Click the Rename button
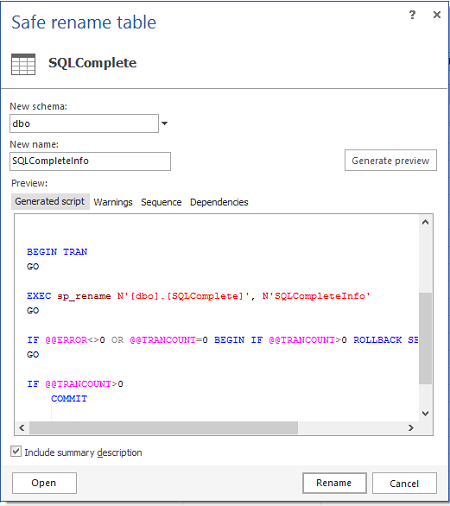The image size is (450, 506). point(334,483)
